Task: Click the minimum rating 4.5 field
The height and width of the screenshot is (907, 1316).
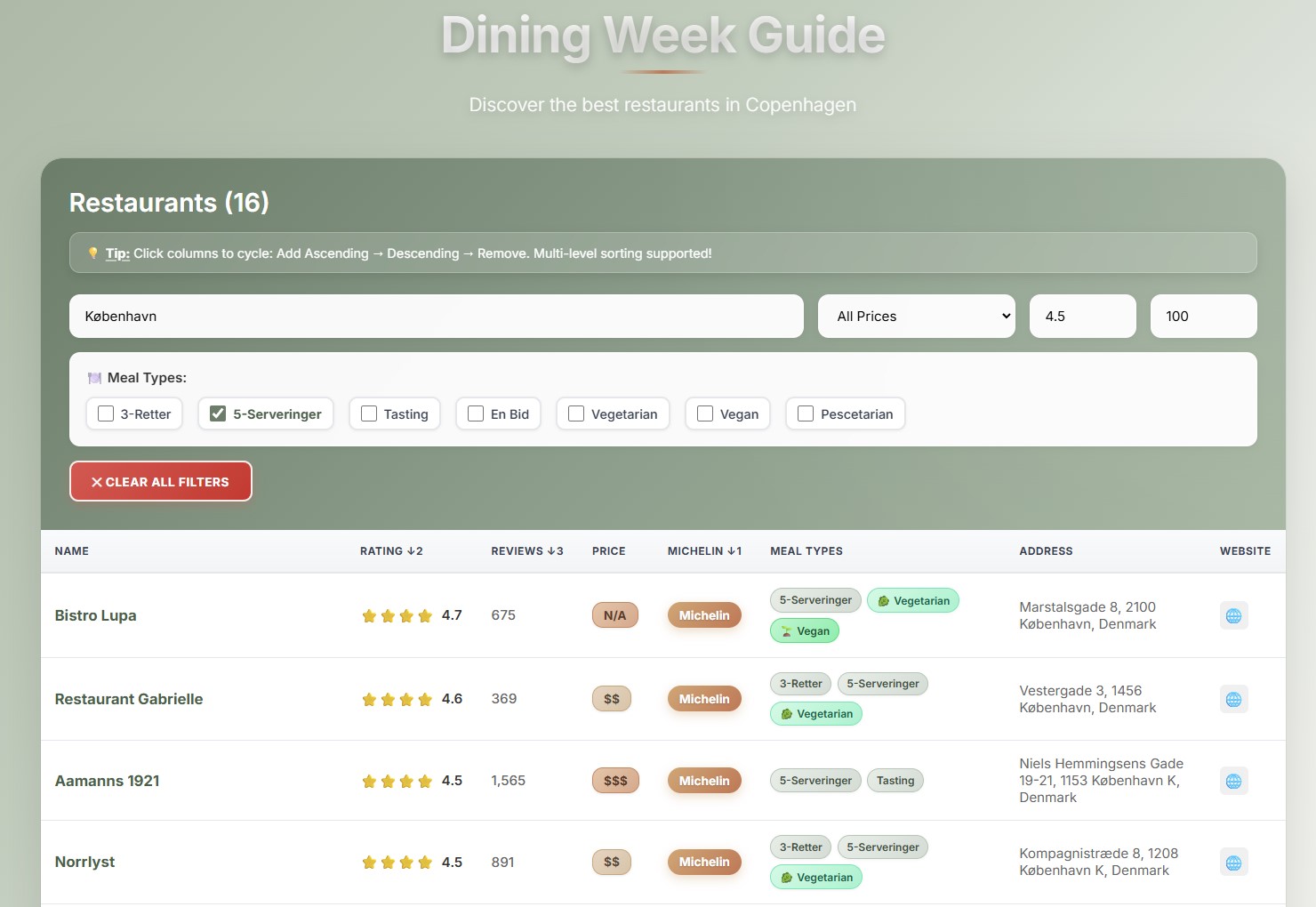Action: coord(1082,317)
